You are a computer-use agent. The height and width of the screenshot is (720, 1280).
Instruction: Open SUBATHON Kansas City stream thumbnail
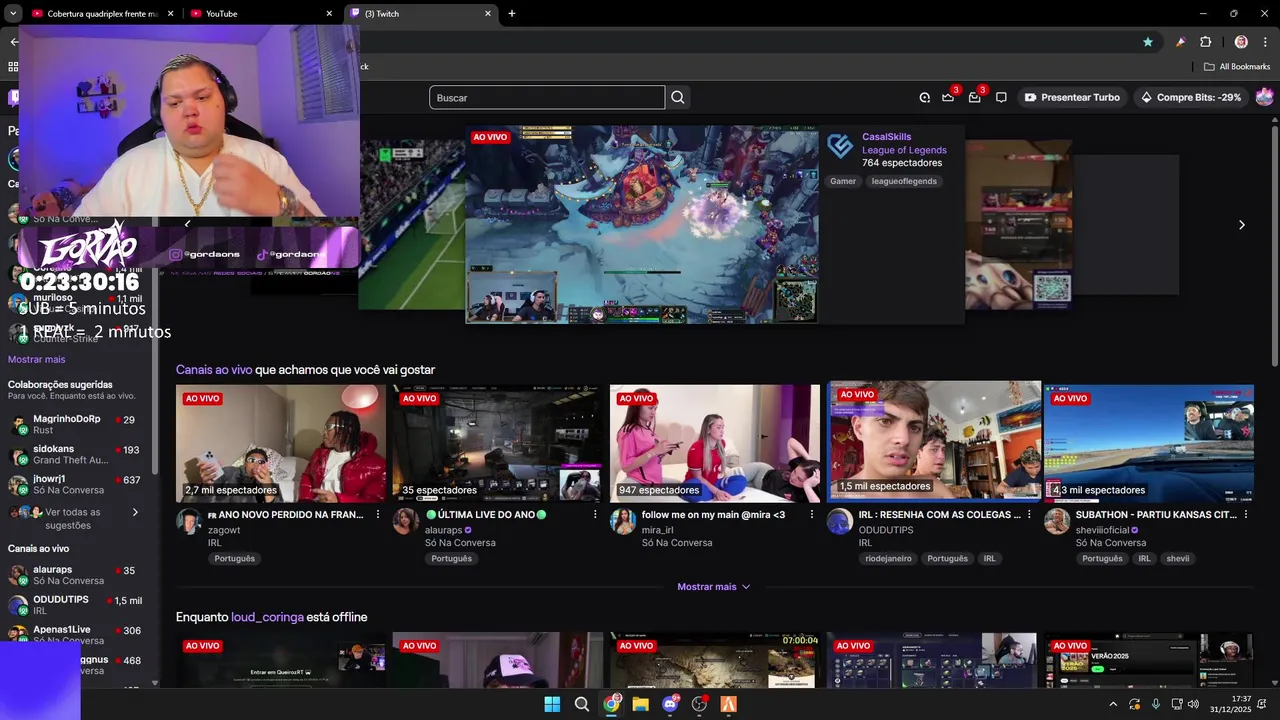click(1149, 443)
